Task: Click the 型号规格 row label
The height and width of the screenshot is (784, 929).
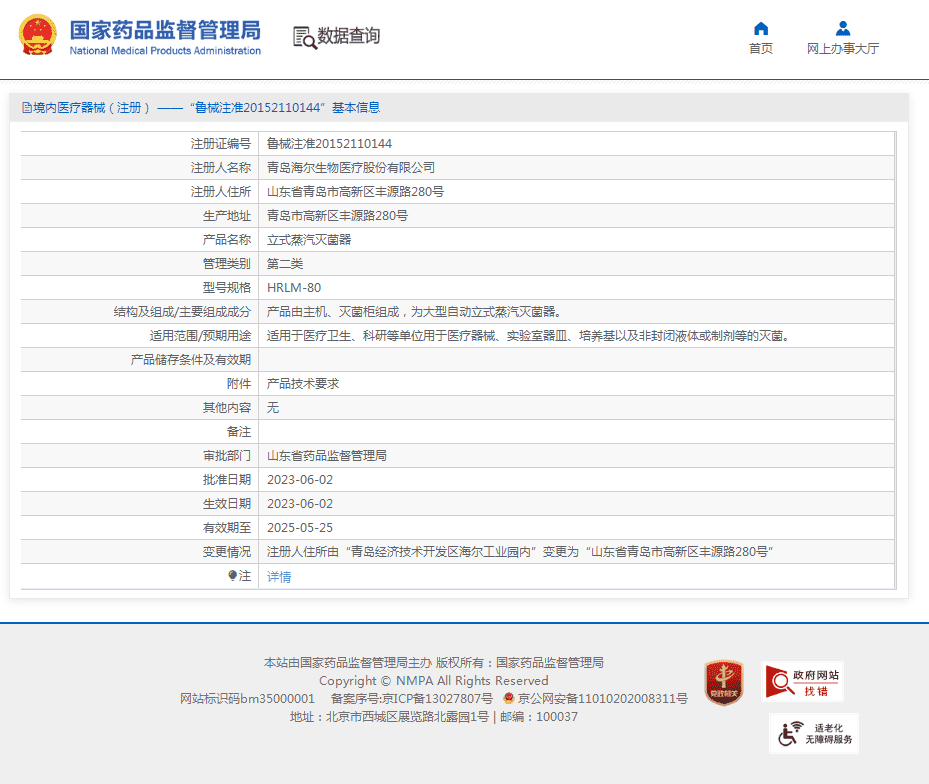Action: (x=227, y=287)
